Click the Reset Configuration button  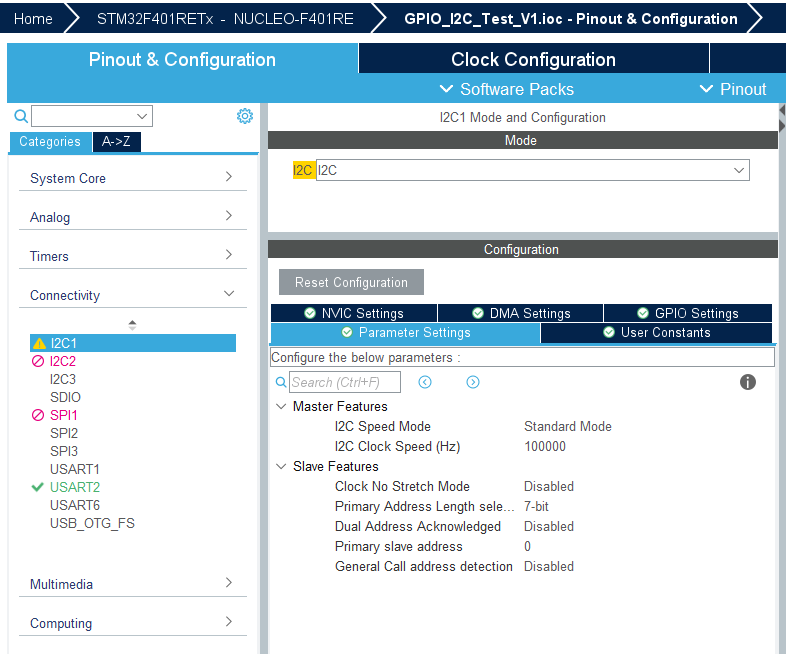[x=351, y=282]
